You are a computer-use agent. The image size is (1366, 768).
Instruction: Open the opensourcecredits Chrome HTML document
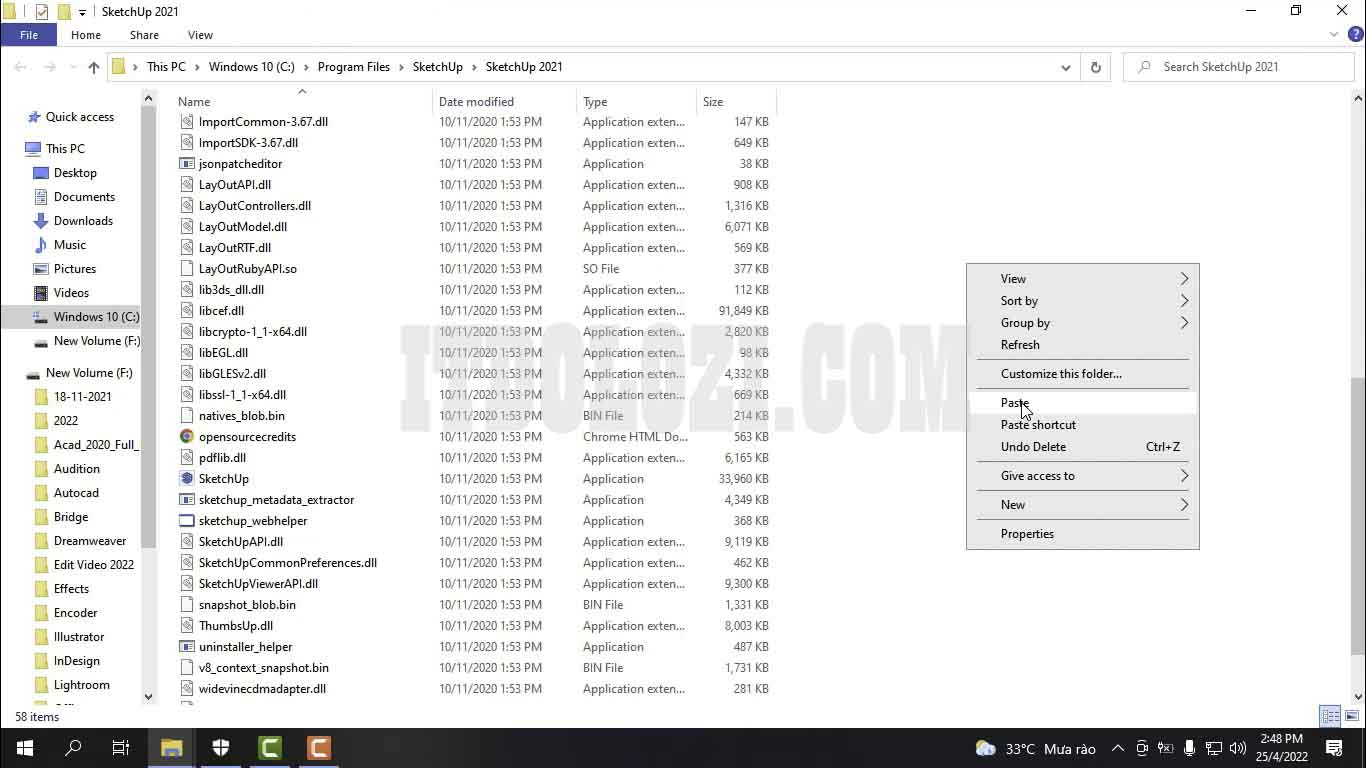(x=254, y=436)
